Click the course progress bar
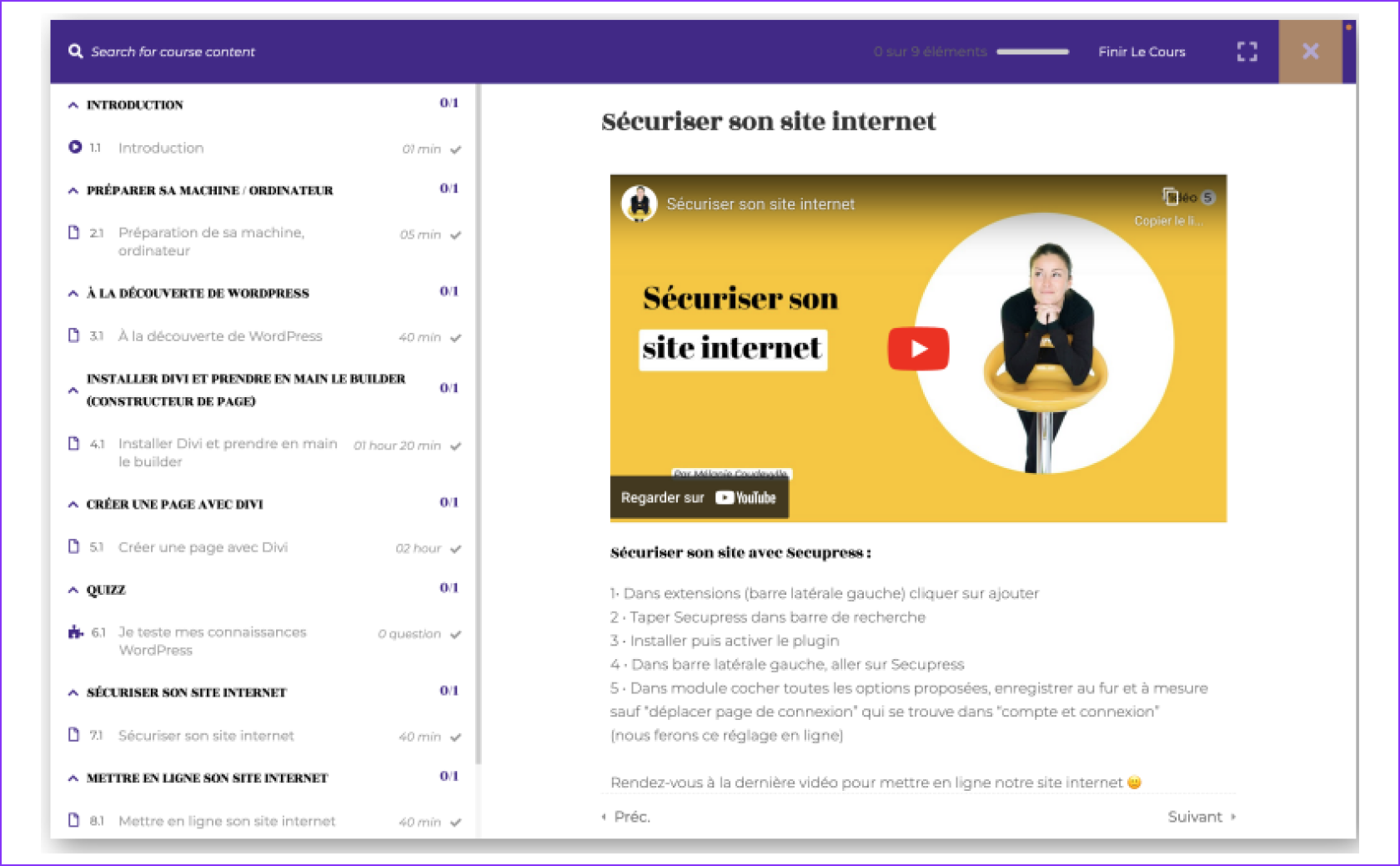The height and width of the screenshot is (866, 1400). (1032, 52)
